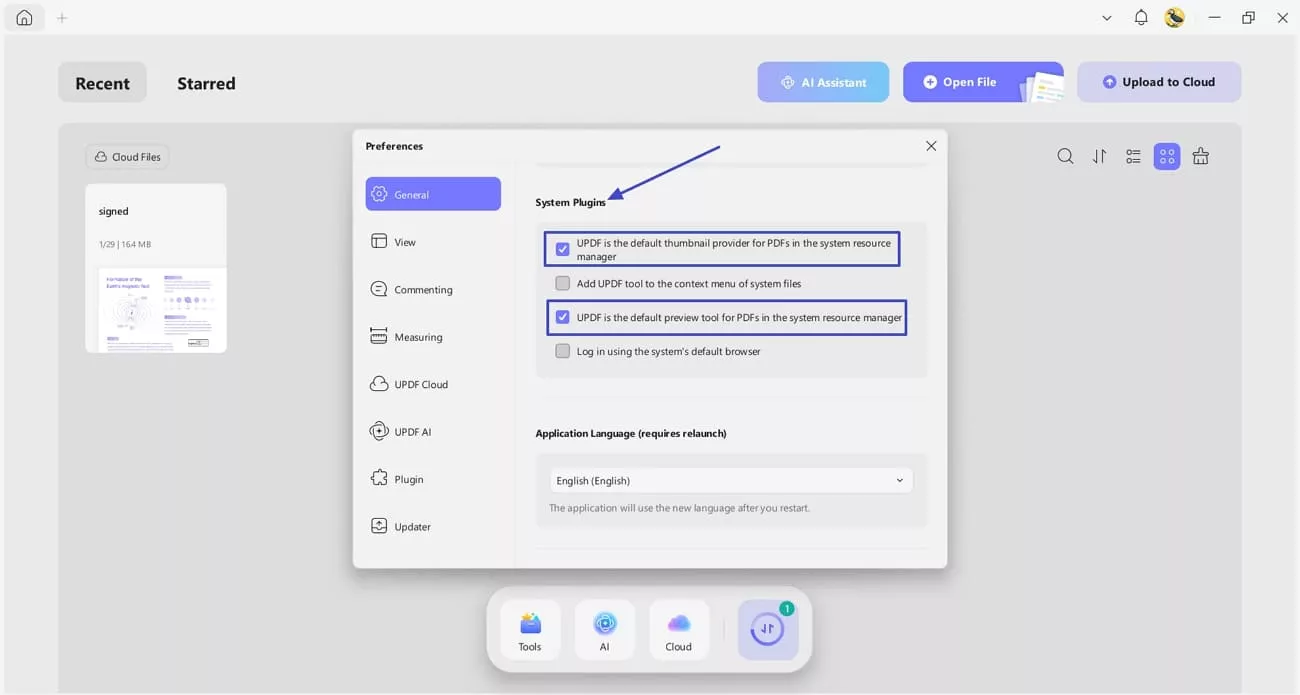Image resolution: width=1300 pixels, height=695 pixels.
Task: Click the AI Assistant button
Action: tap(823, 82)
